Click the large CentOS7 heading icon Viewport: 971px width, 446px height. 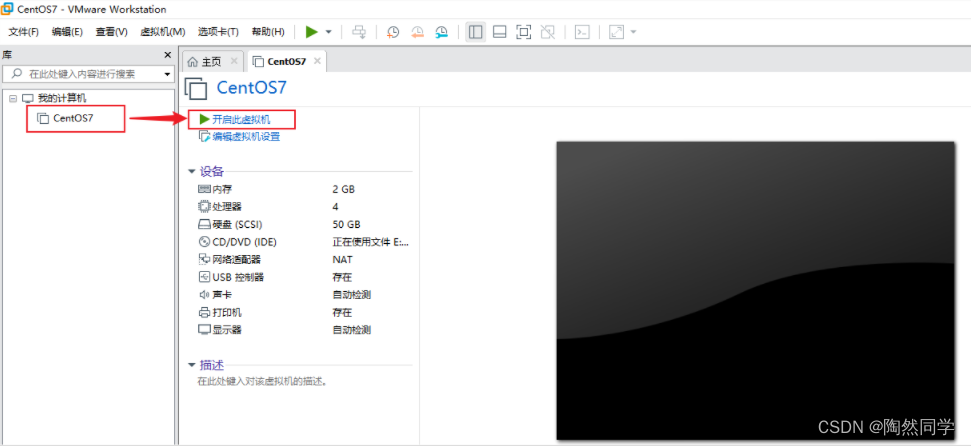click(197, 87)
